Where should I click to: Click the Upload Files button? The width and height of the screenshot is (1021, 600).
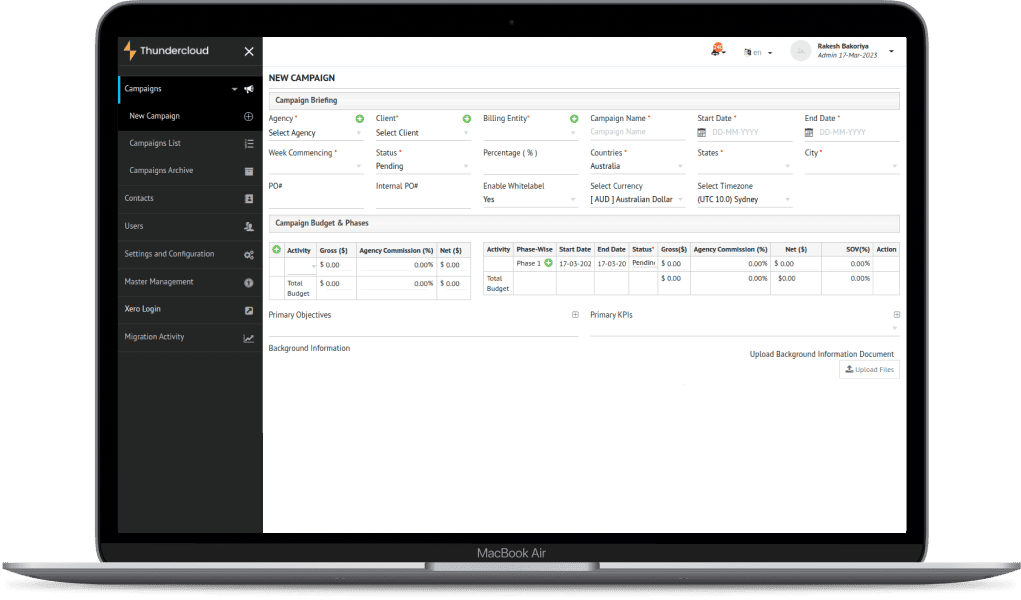pyautogui.click(x=869, y=370)
